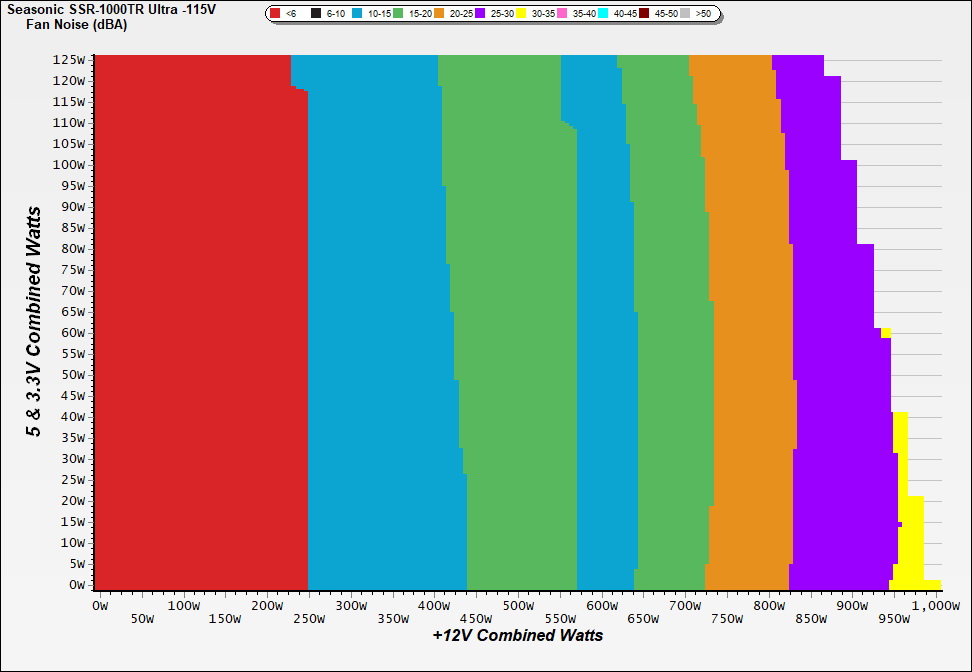The image size is (972, 672).
Task: Click the '+12V Combined Watts' axis label
Action: pyautogui.click(x=517, y=635)
